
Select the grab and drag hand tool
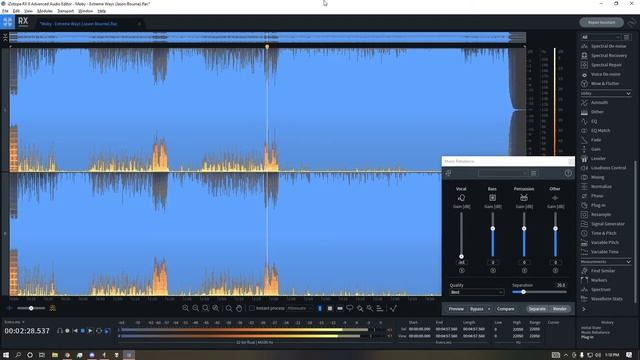coord(239,309)
